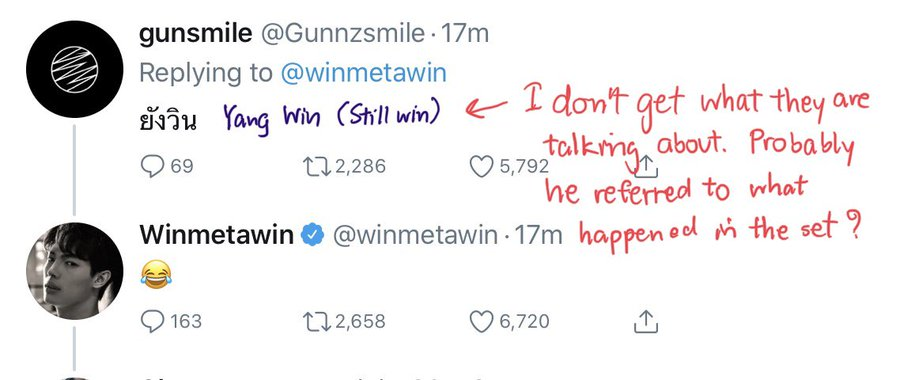The height and width of the screenshot is (380, 900).
Task: Click the @winmetawin mention in Replying to
Action: point(363,73)
